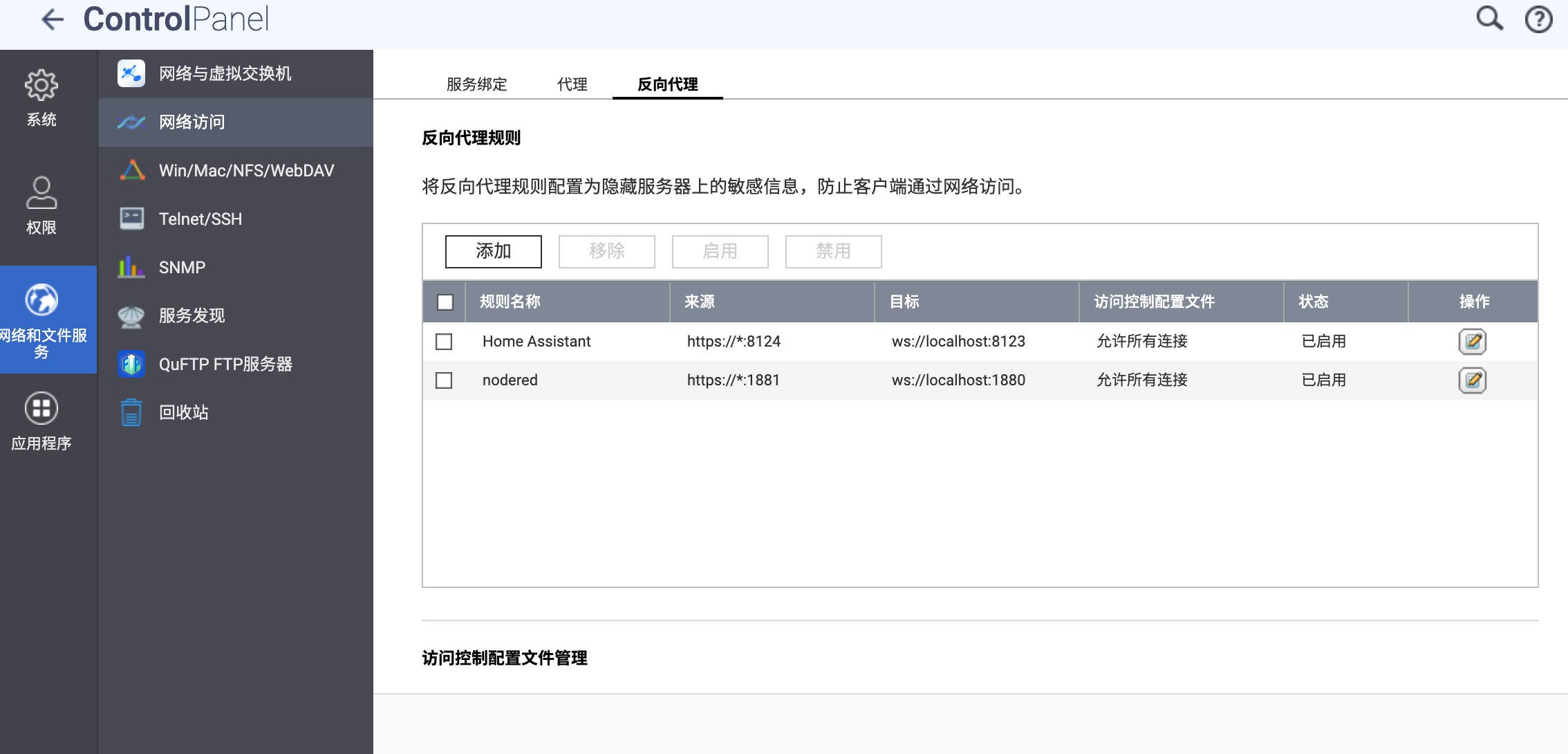Click edit icon for nodered rule
Screen dimensions: 1568x754
coord(1472,380)
